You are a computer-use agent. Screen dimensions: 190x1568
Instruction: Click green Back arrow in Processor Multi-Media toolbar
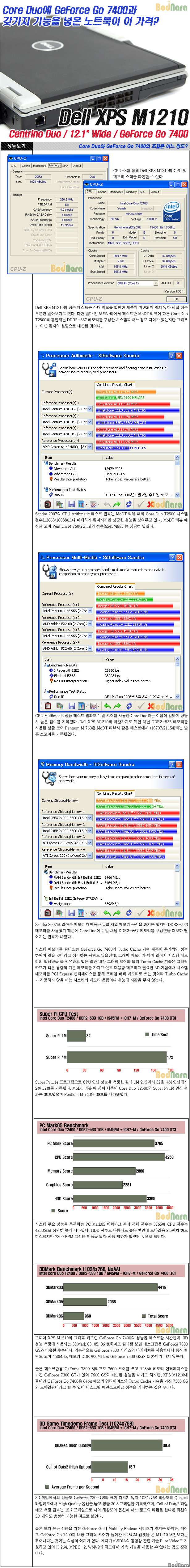[x=107, y=706]
